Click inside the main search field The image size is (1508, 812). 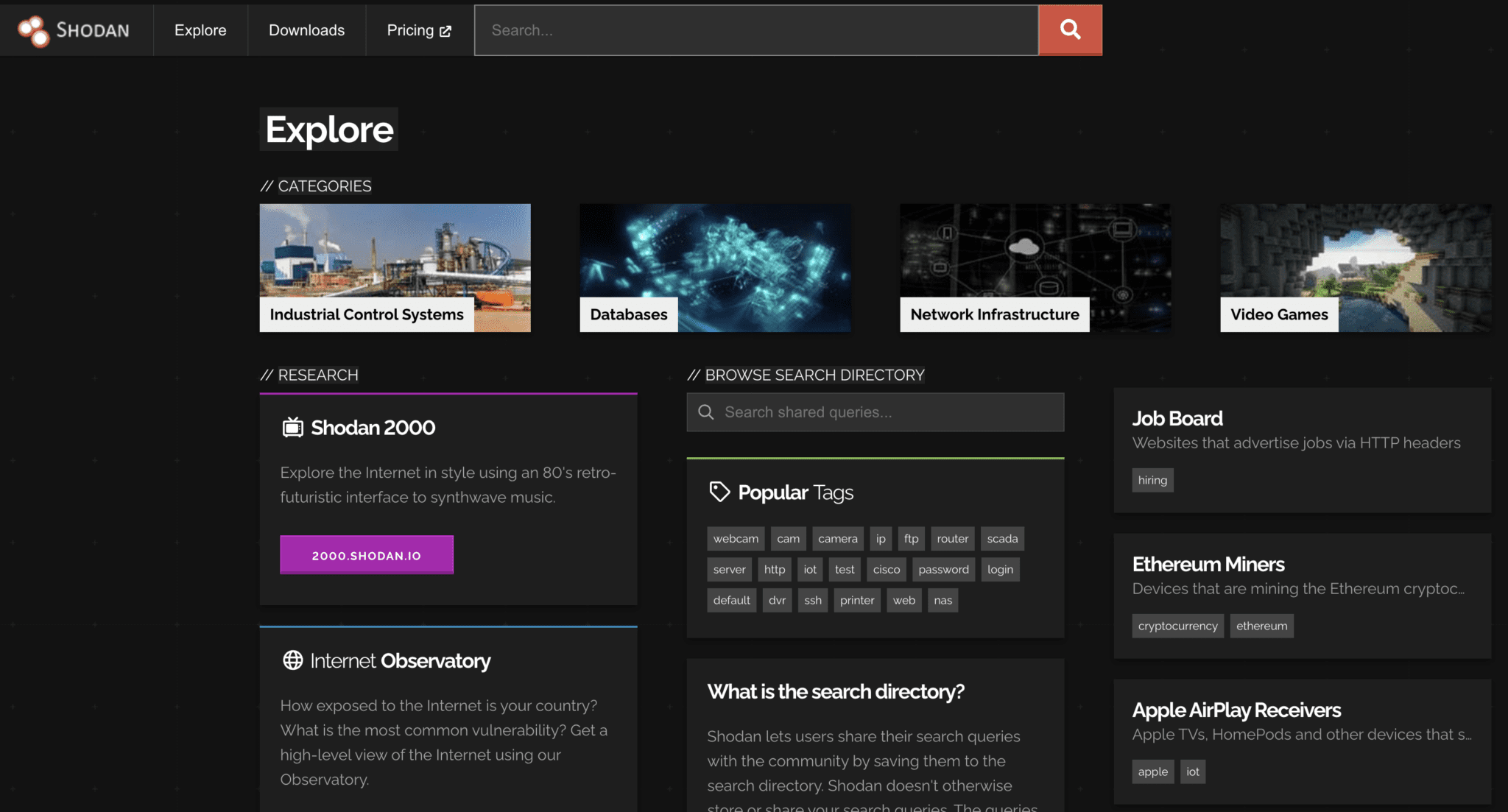(756, 30)
